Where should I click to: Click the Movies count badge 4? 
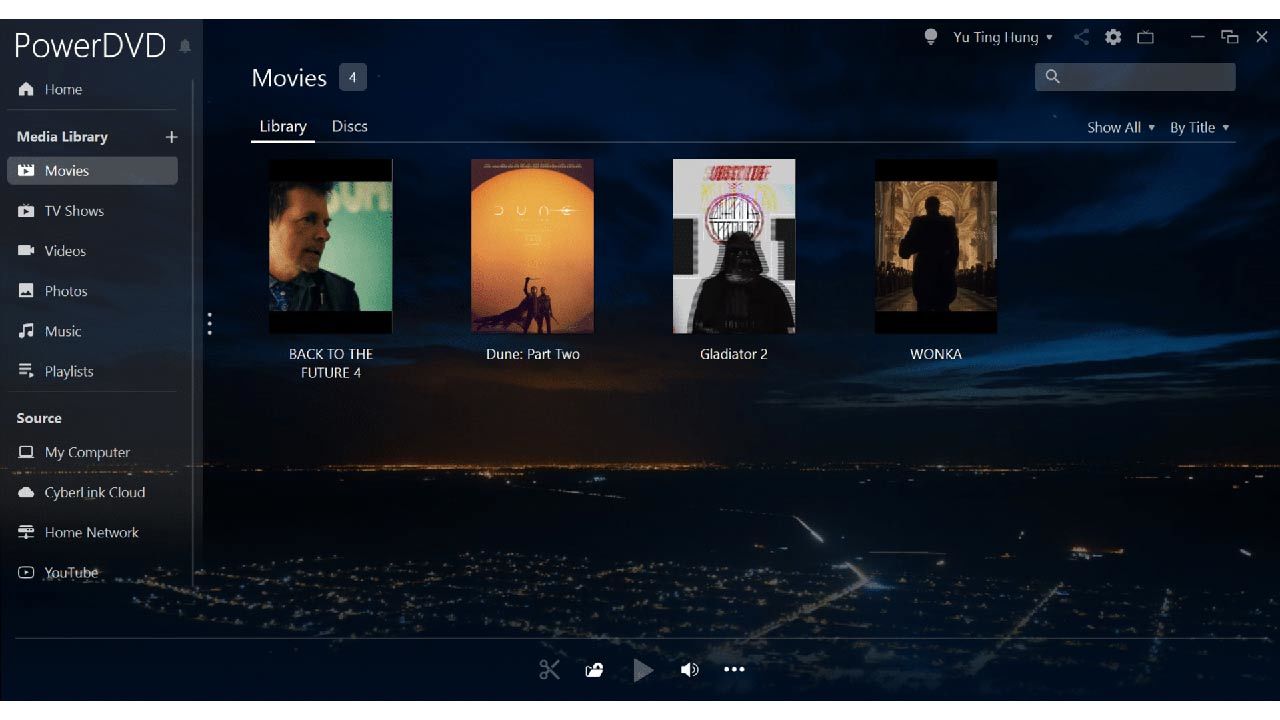(352, 77)
